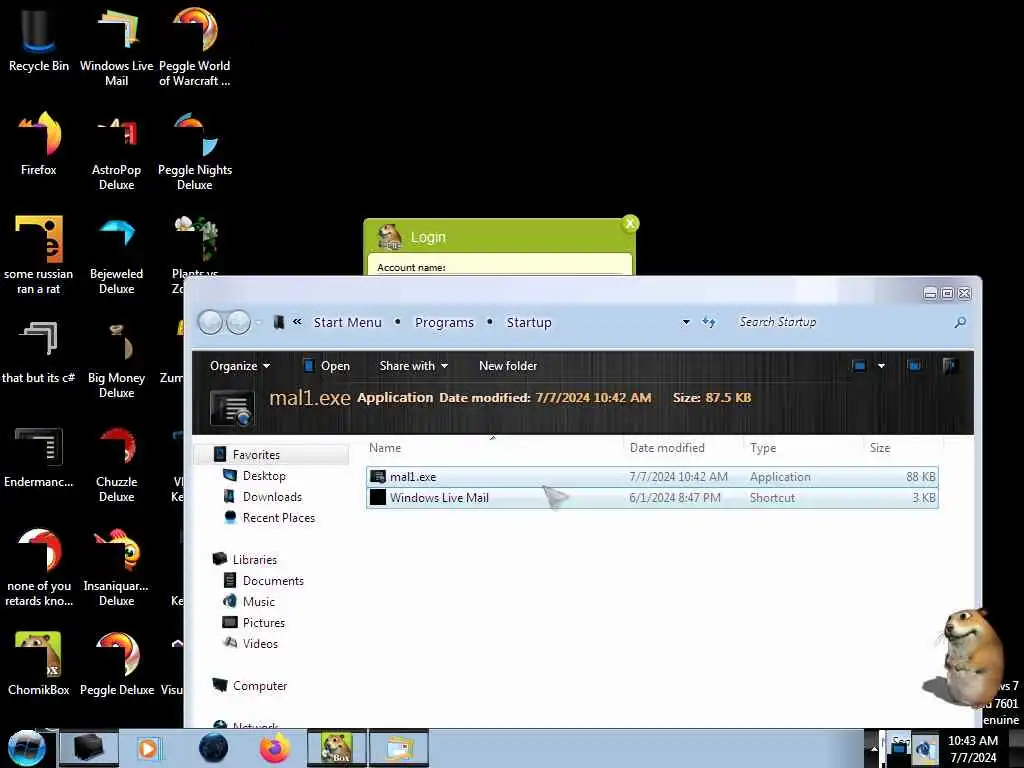This screenshot has height=768, width=1024.
Task: Click the search magnifier icon
Action: click(x=960, y=322)
